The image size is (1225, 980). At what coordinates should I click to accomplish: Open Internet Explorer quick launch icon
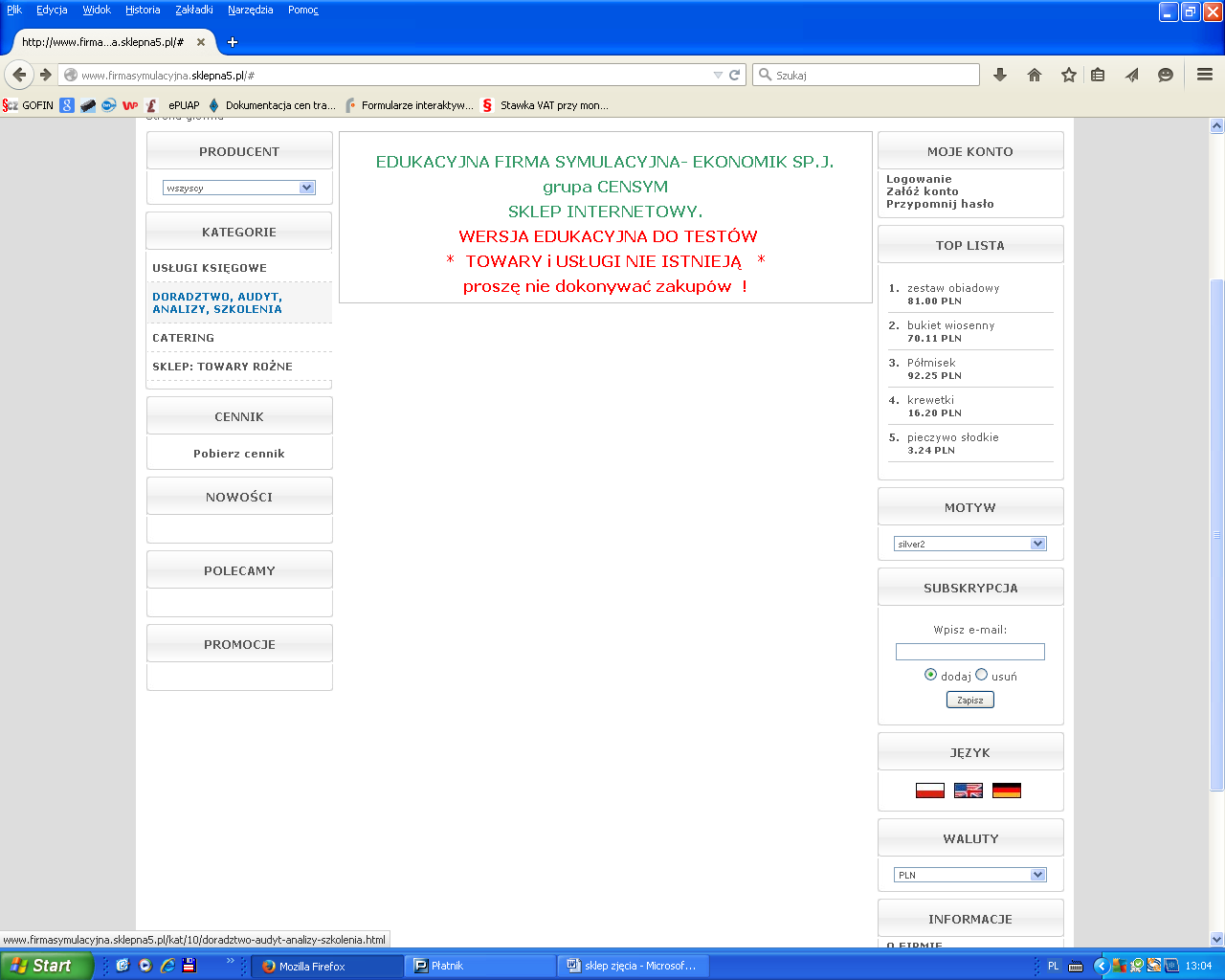(x=167, y=966)
